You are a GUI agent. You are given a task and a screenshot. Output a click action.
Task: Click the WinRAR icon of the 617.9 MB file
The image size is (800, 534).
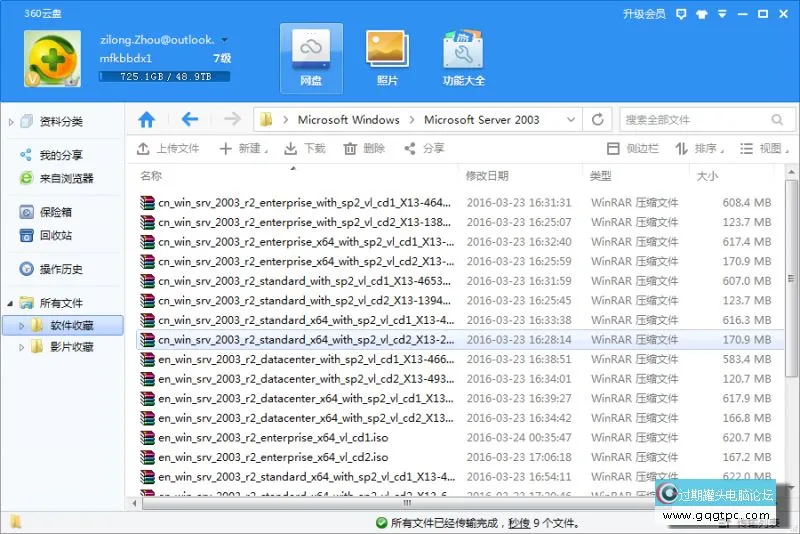tap(147, 398)
